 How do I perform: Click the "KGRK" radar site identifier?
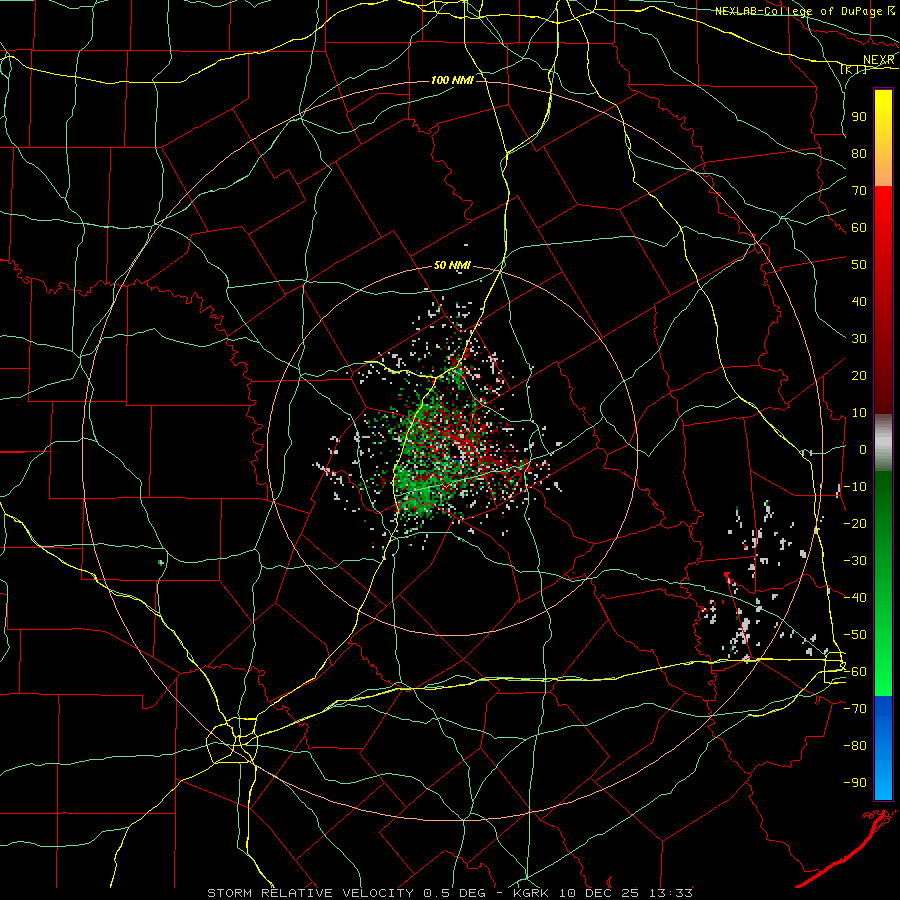point(532,893)
